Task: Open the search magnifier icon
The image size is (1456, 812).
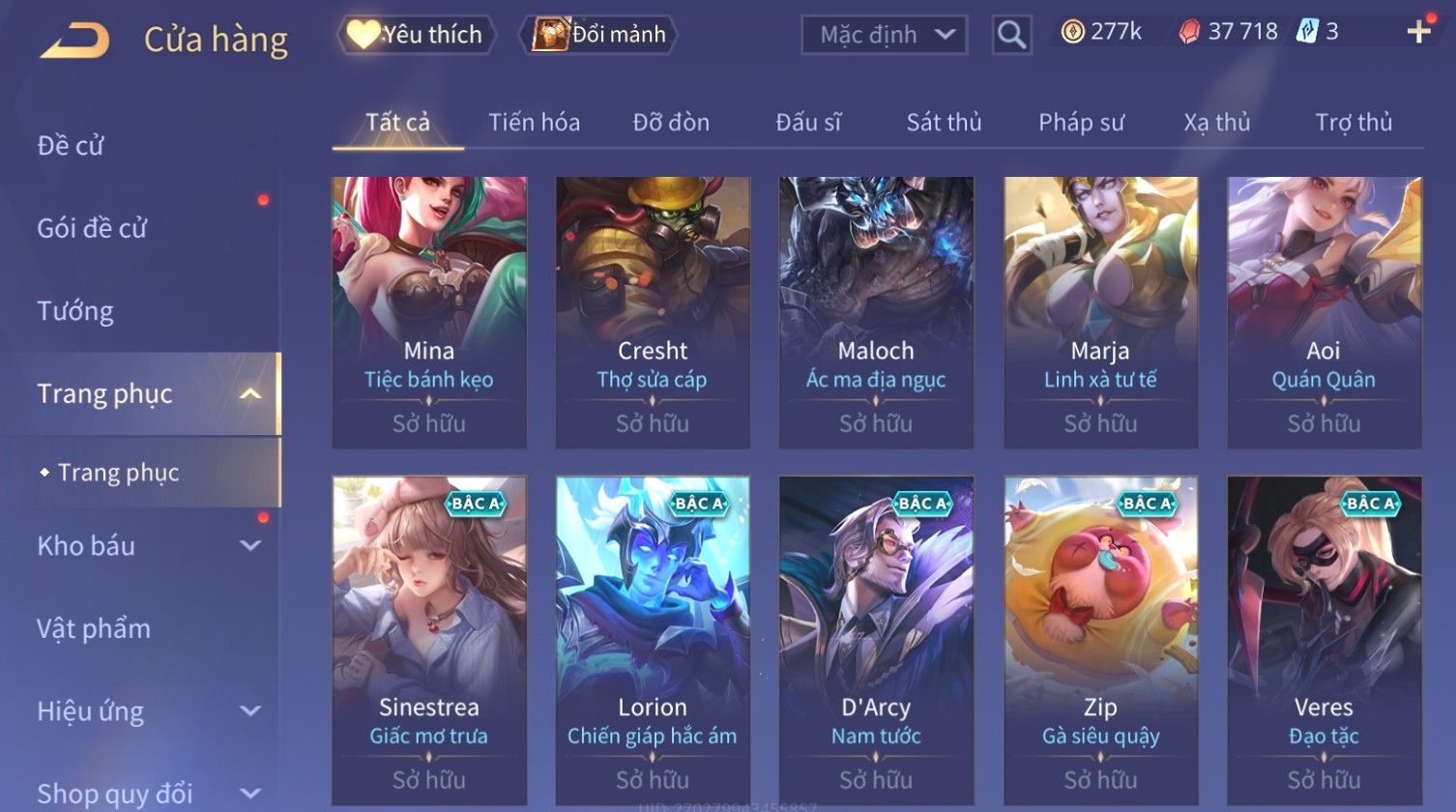Action: 1011,35
